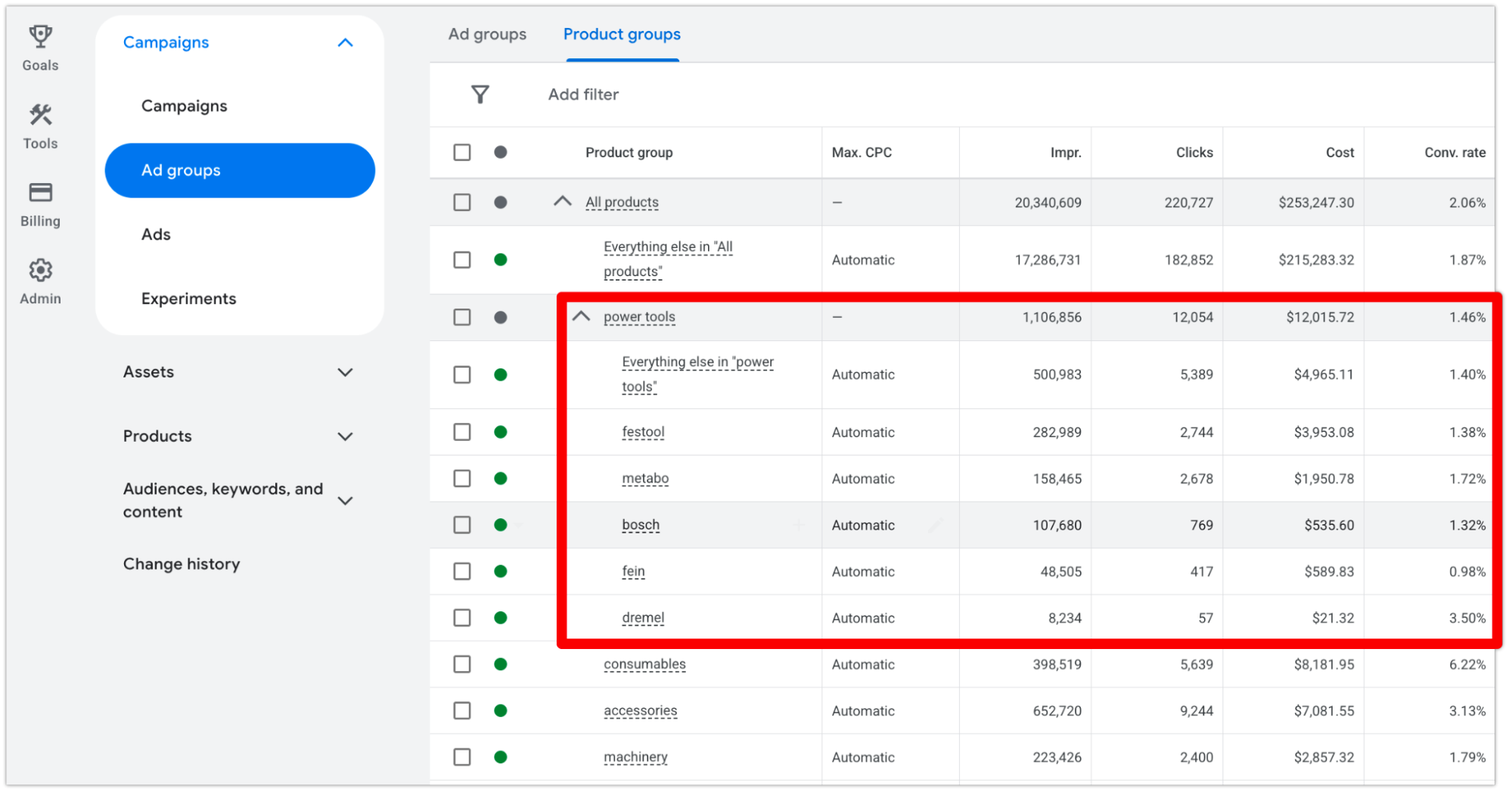Click green status dot for machinery

pyautogui.click(x=500, y=756)
